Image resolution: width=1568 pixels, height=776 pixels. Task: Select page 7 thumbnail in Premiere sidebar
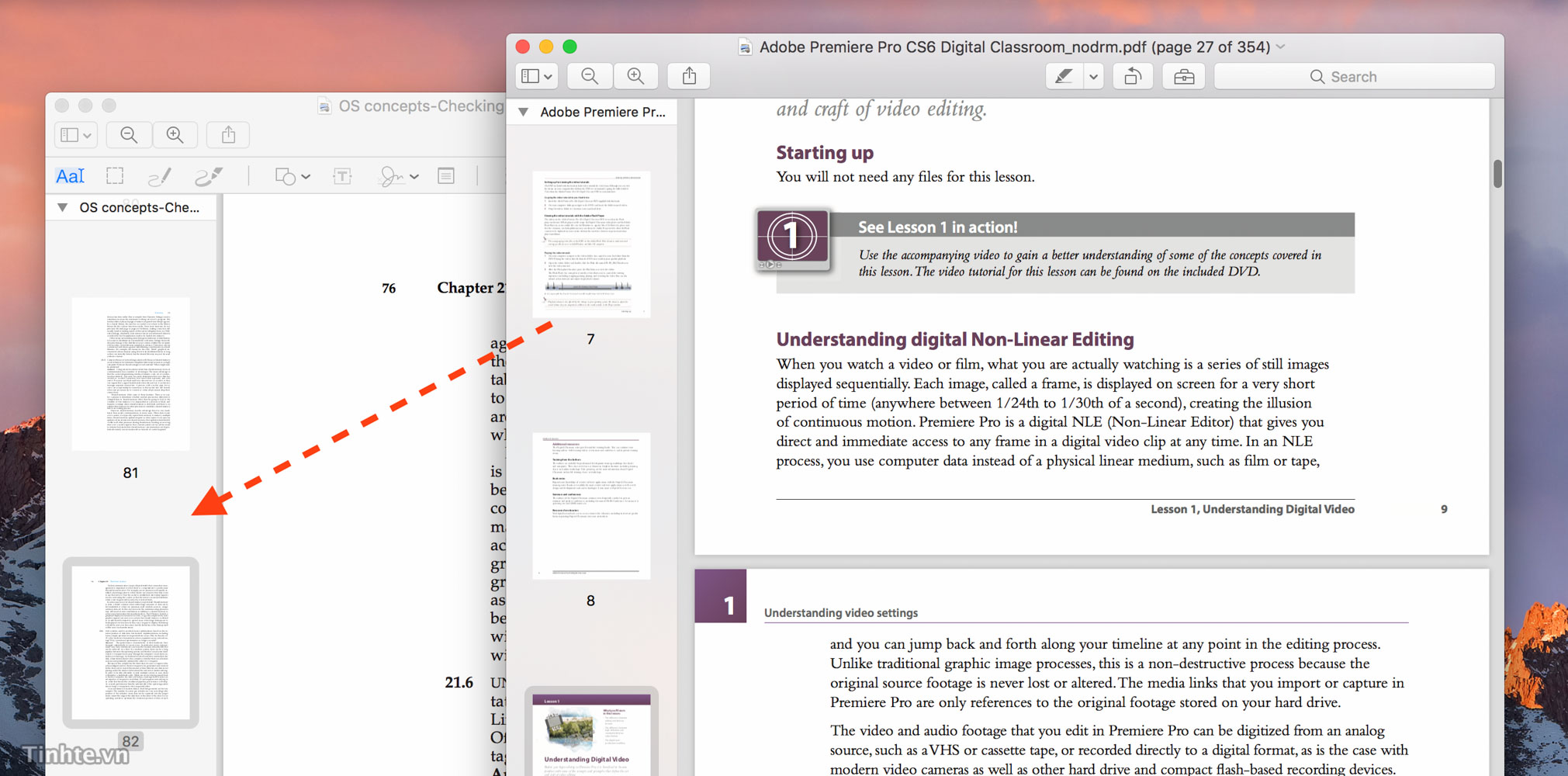tap(591, 244)
